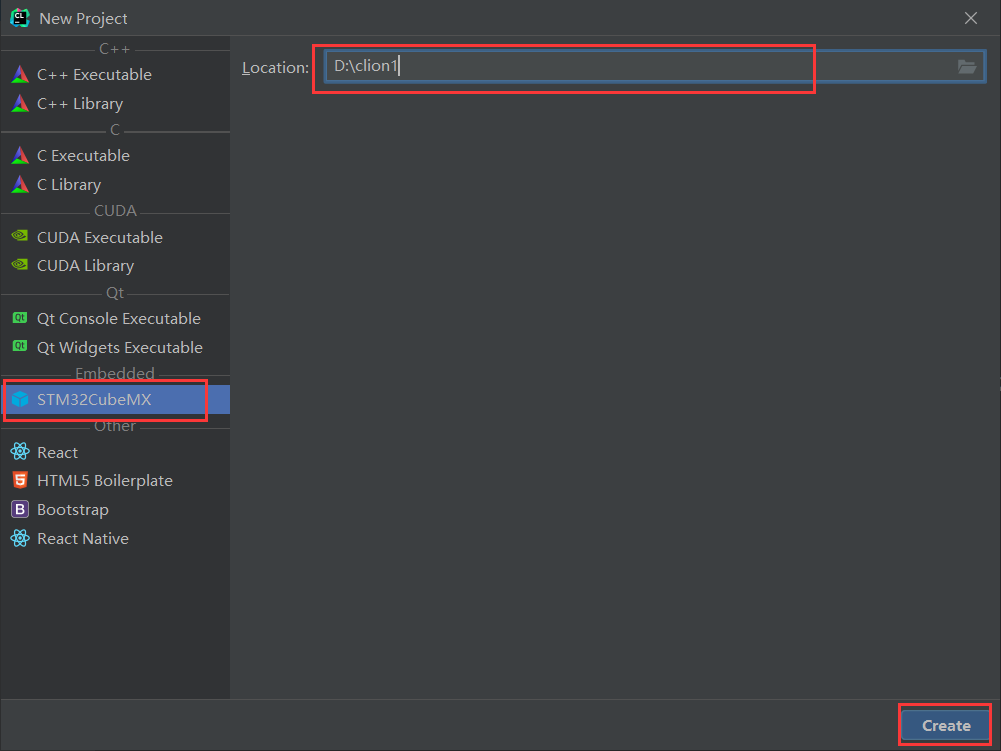Choose HTML5 Boilerplate template

(x=116, y=480)
